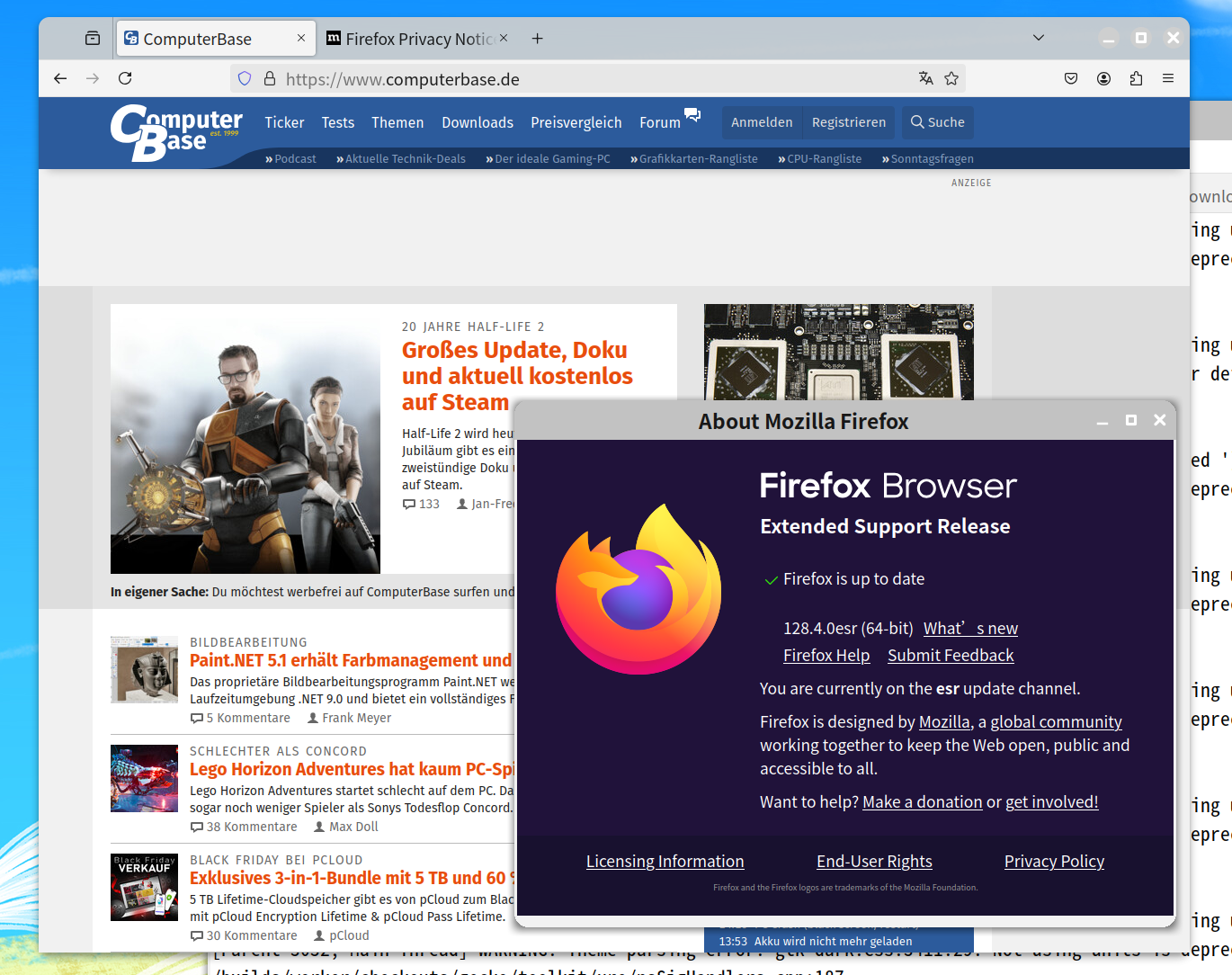This screenshot has width=1232, height=975.
Task: Click the Half-Life 2 article image
Action: 246,439
